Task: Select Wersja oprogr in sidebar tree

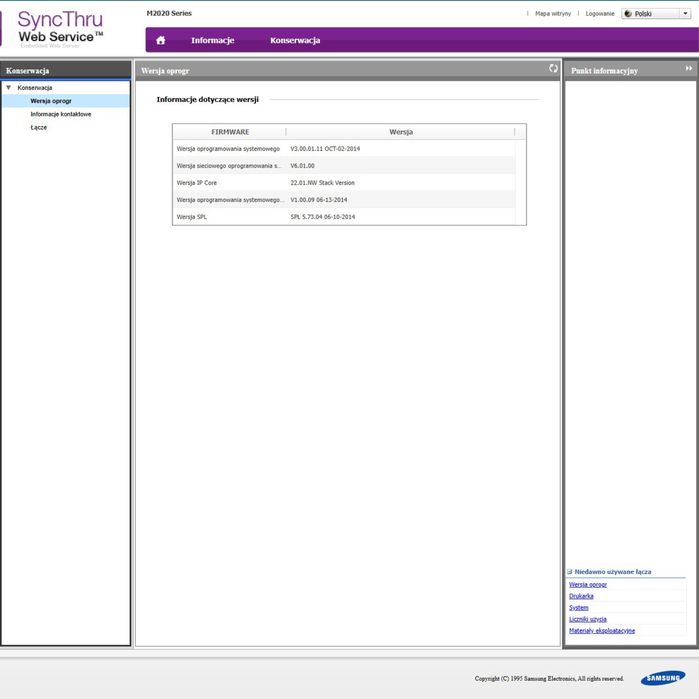Action: [x=66, y=101]
